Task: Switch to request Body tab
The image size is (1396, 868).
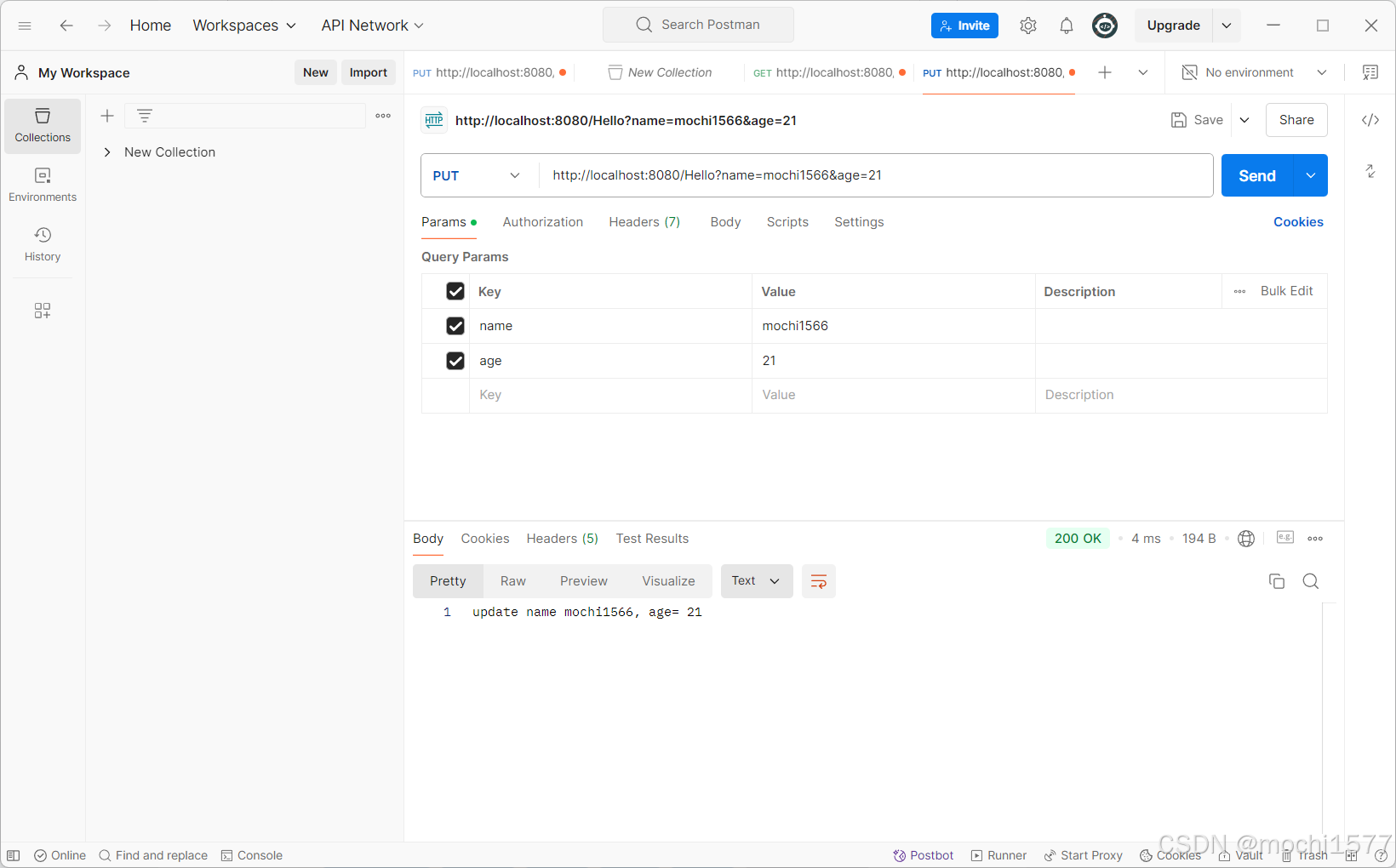Action: click(x=725, y=222)
